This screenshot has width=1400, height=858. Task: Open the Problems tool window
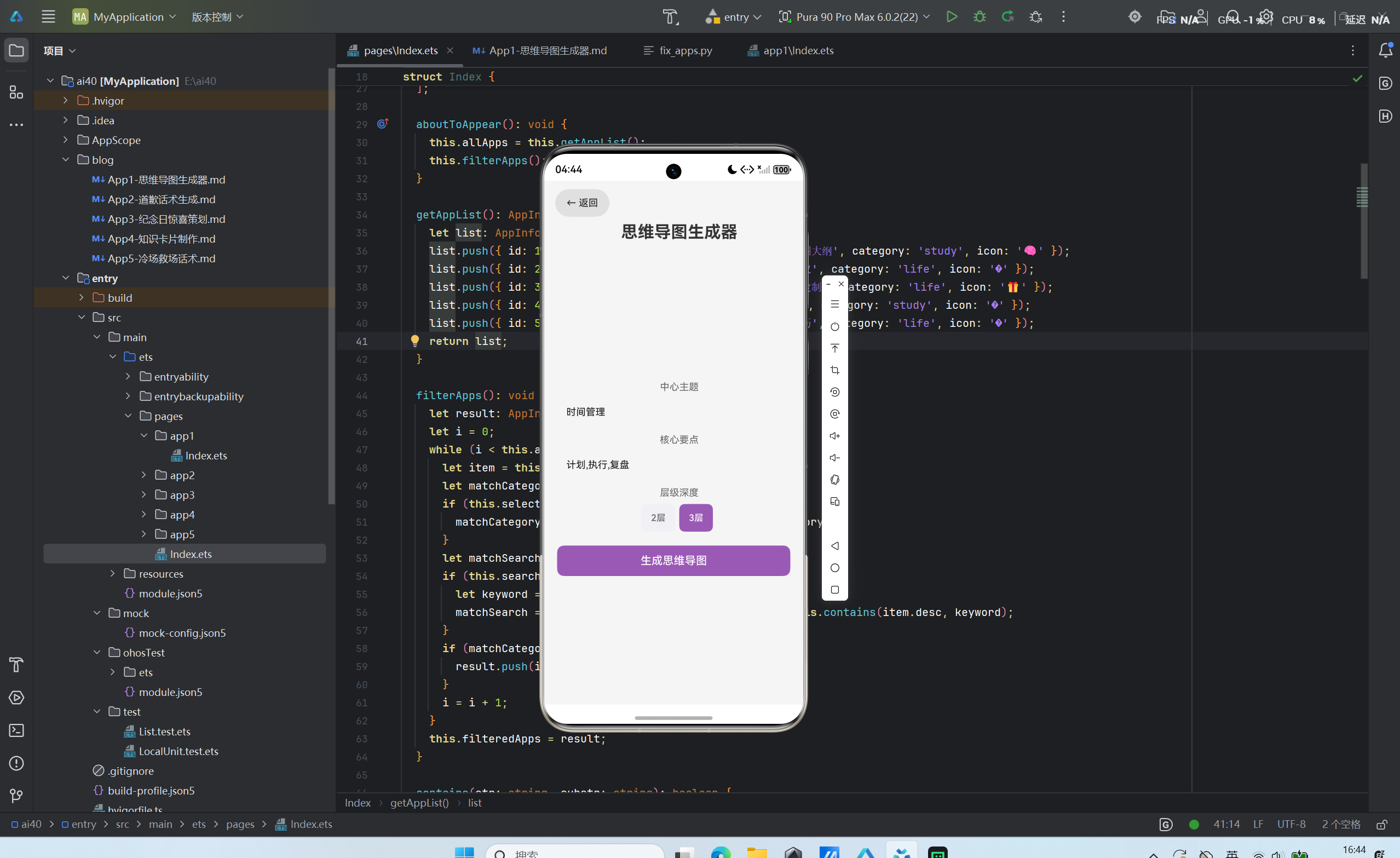click(x=16, y=763)
